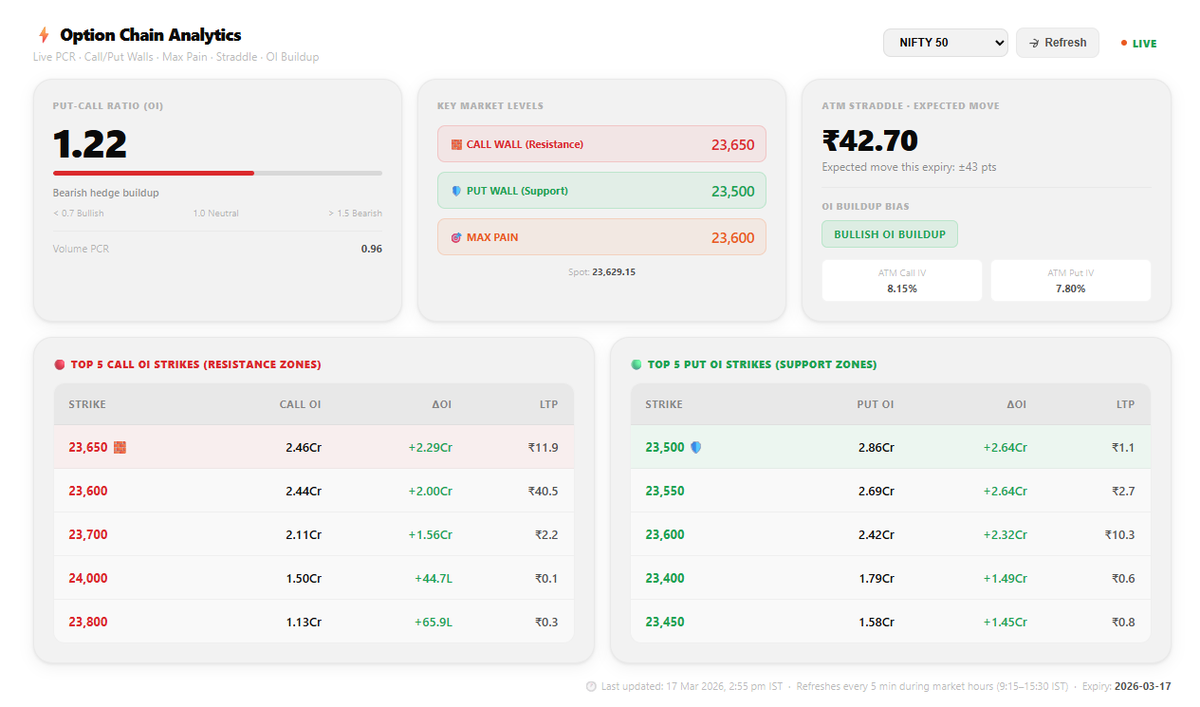Click the chevron in the index dropdown

pyautogui.click(x=997, y=42)
